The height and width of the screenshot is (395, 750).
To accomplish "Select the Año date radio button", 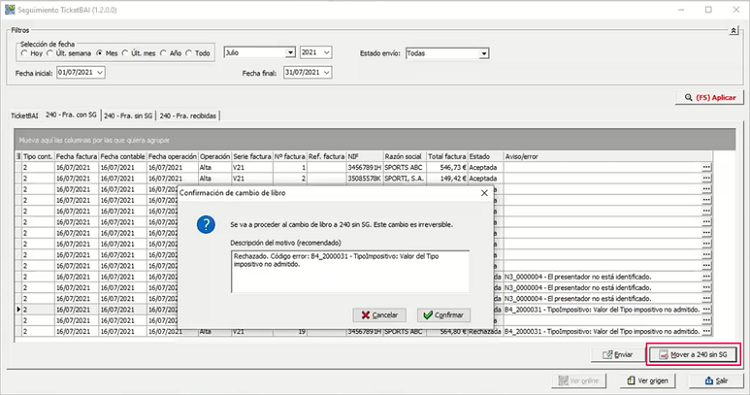I will pyautogui.click(x=164, y=54).
